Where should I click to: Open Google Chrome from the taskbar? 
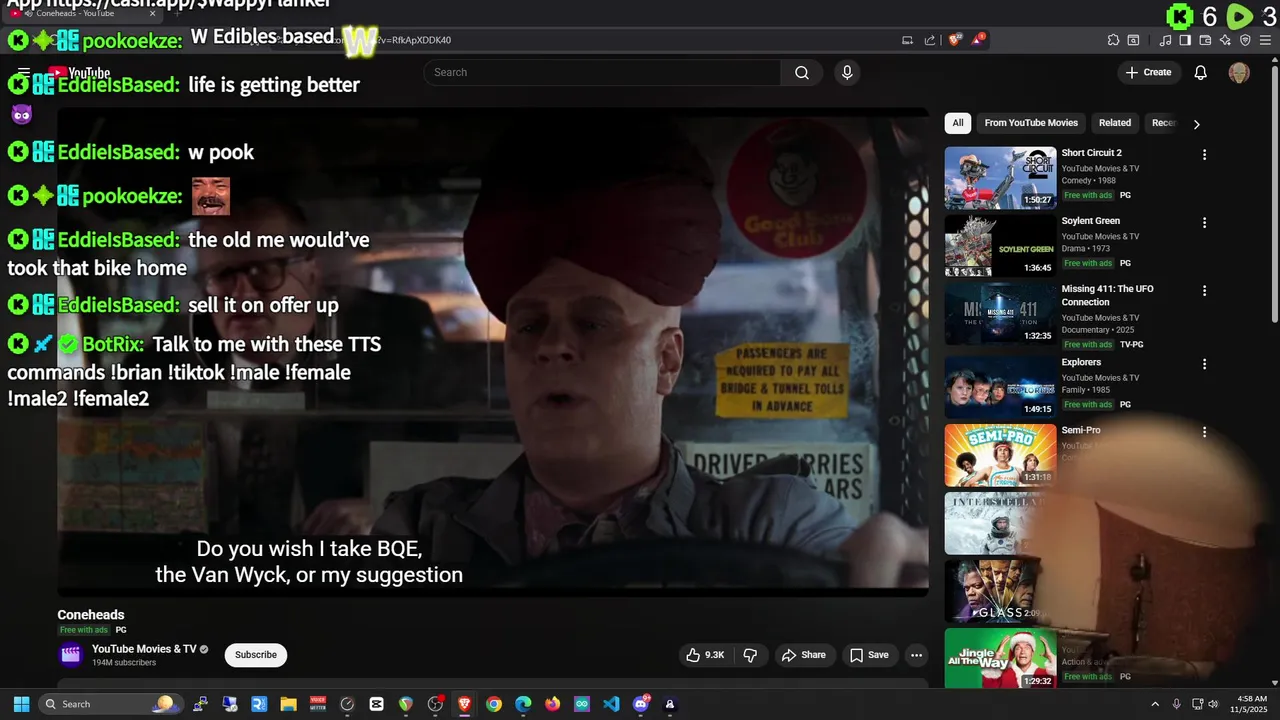pyautogui.click(x=494, y=704)
